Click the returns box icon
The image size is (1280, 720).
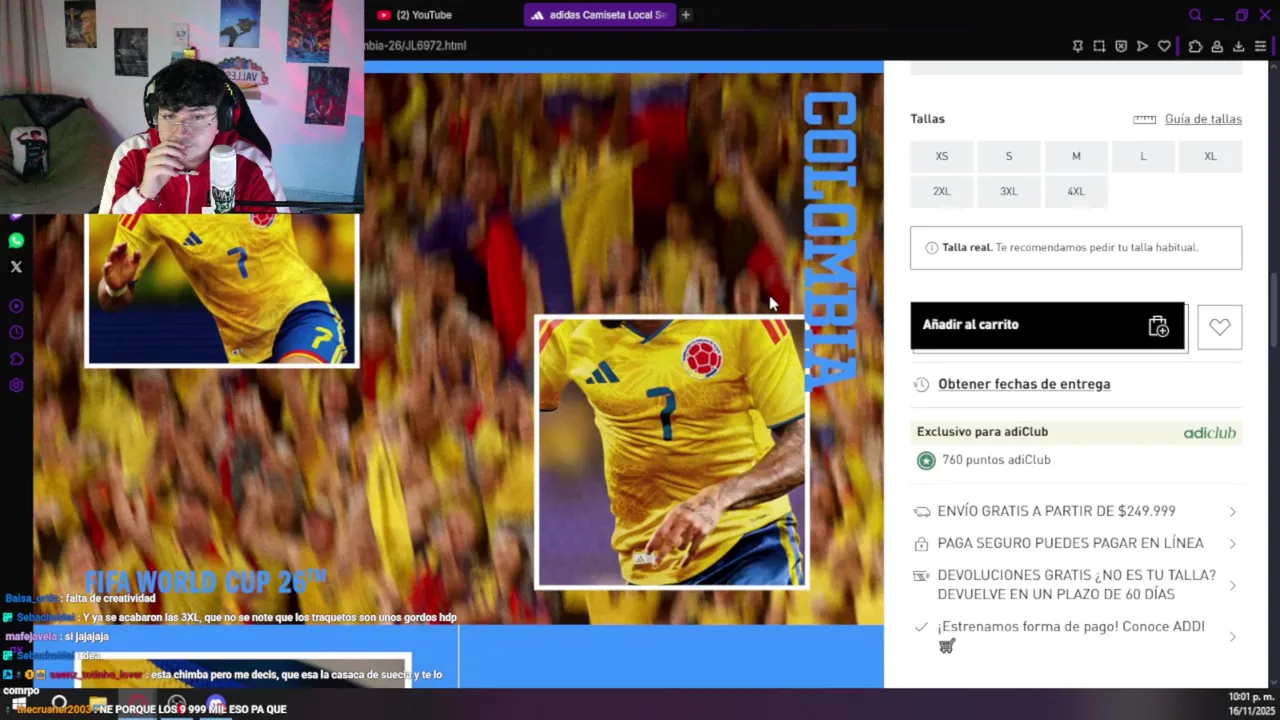921,576
